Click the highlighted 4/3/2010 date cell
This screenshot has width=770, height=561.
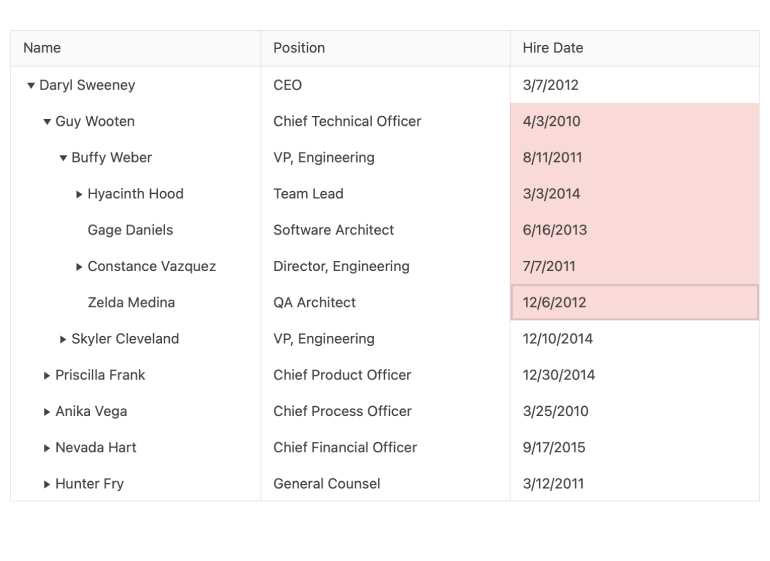[634, 121]
